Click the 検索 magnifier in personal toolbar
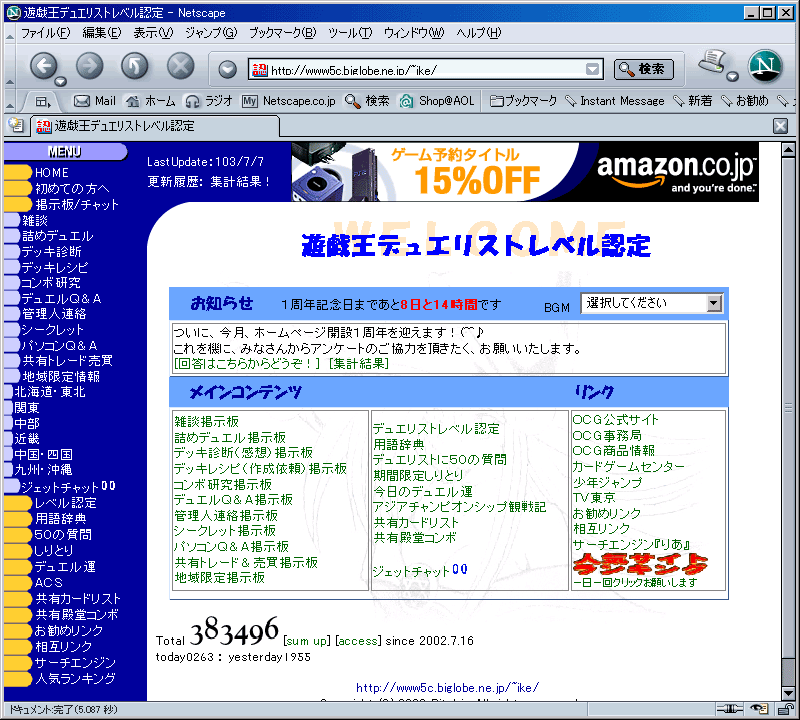 coord(367,101)
